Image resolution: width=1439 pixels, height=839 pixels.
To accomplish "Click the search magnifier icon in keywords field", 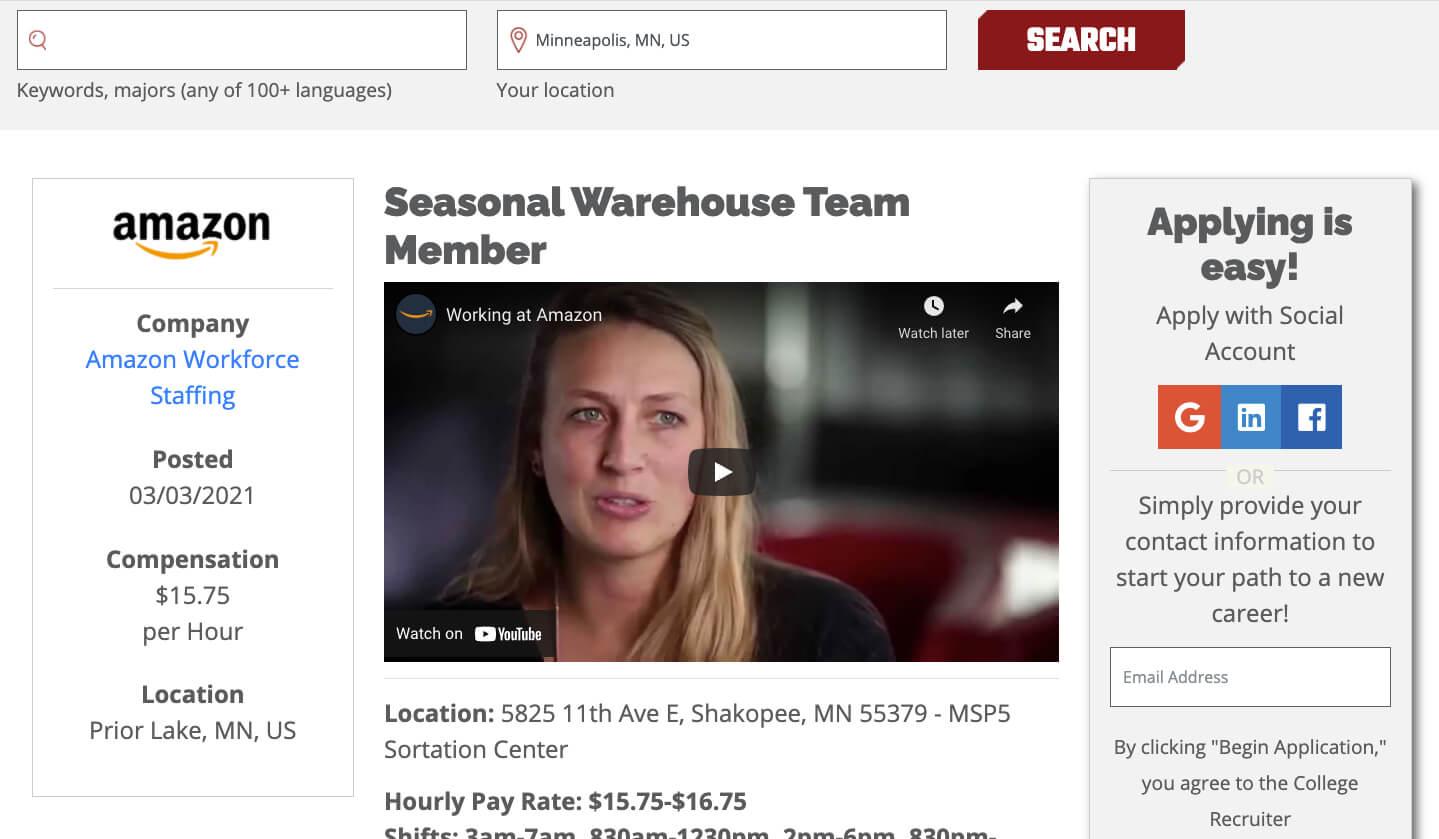I will tap(38, 40).
